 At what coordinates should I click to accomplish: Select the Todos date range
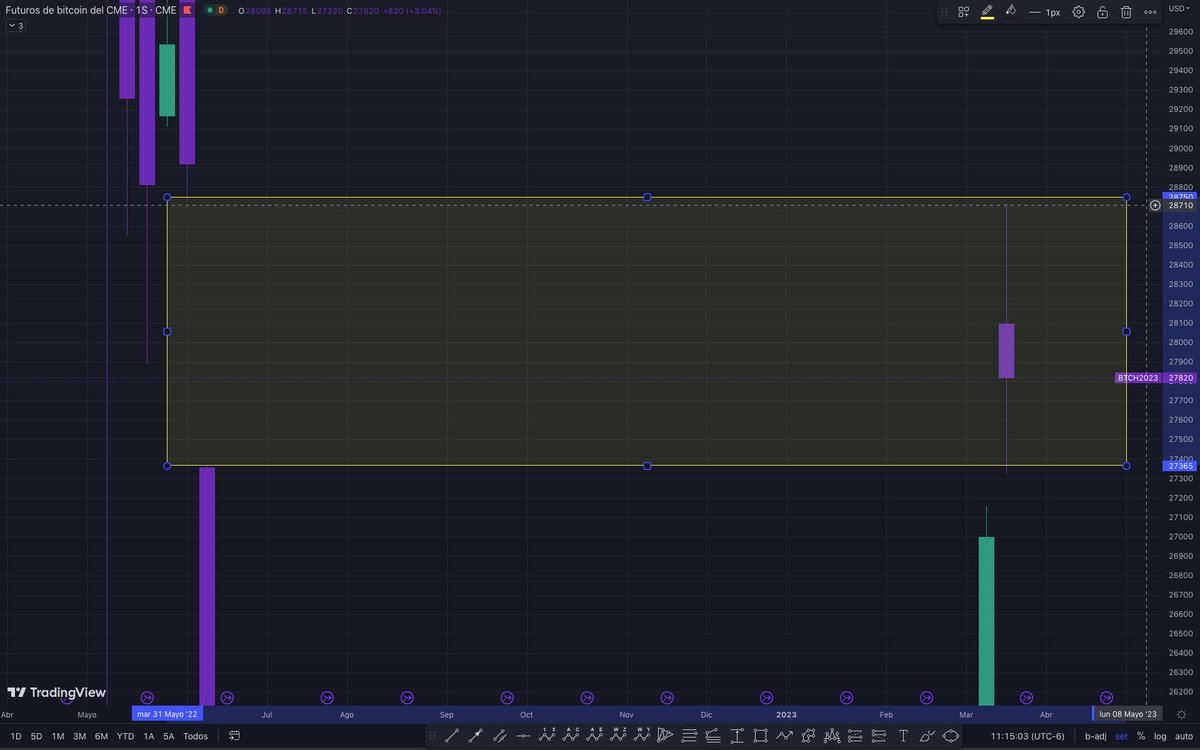click(195, 735)
